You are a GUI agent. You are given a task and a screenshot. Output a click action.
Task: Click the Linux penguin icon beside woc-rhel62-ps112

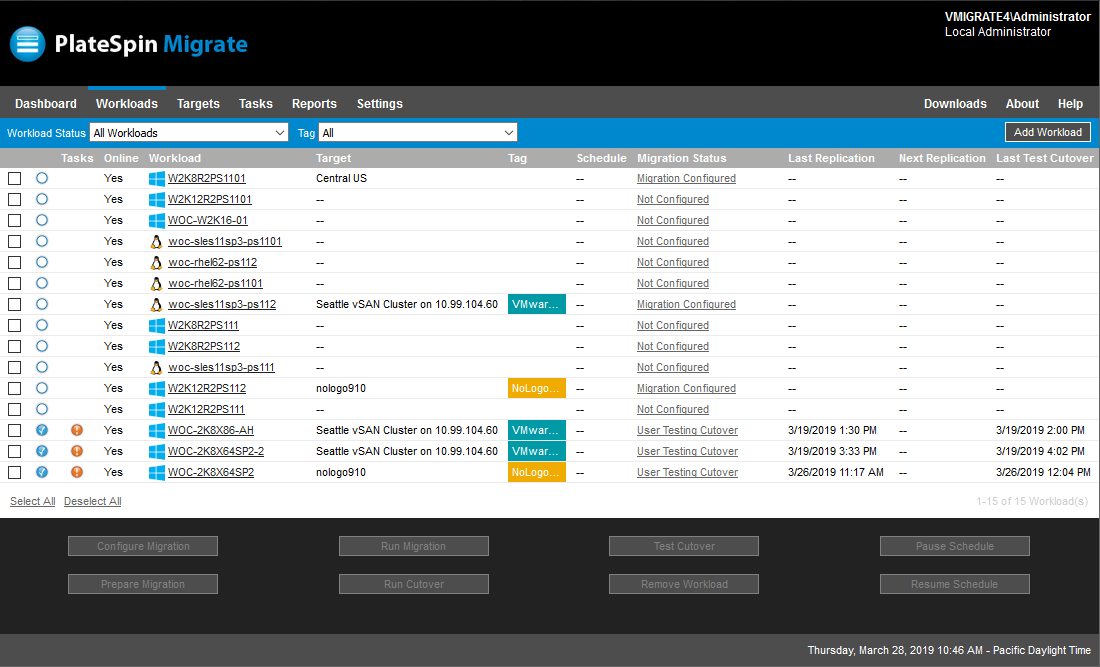click(x=156, y=263)
